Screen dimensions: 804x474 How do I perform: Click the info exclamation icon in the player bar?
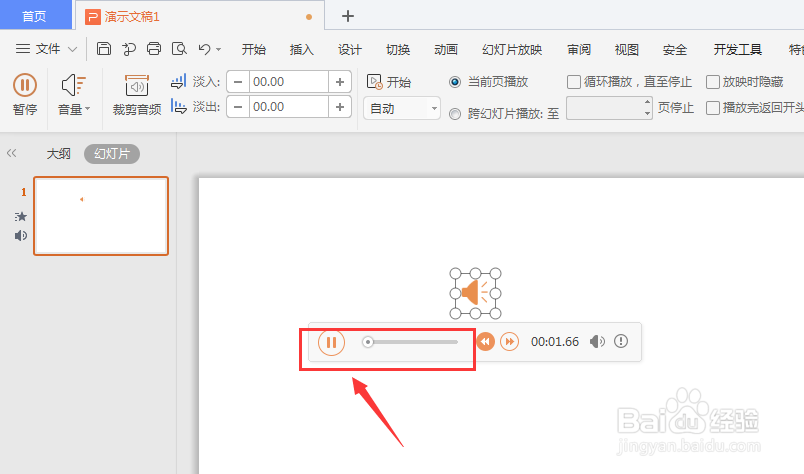tap(621, 341)
